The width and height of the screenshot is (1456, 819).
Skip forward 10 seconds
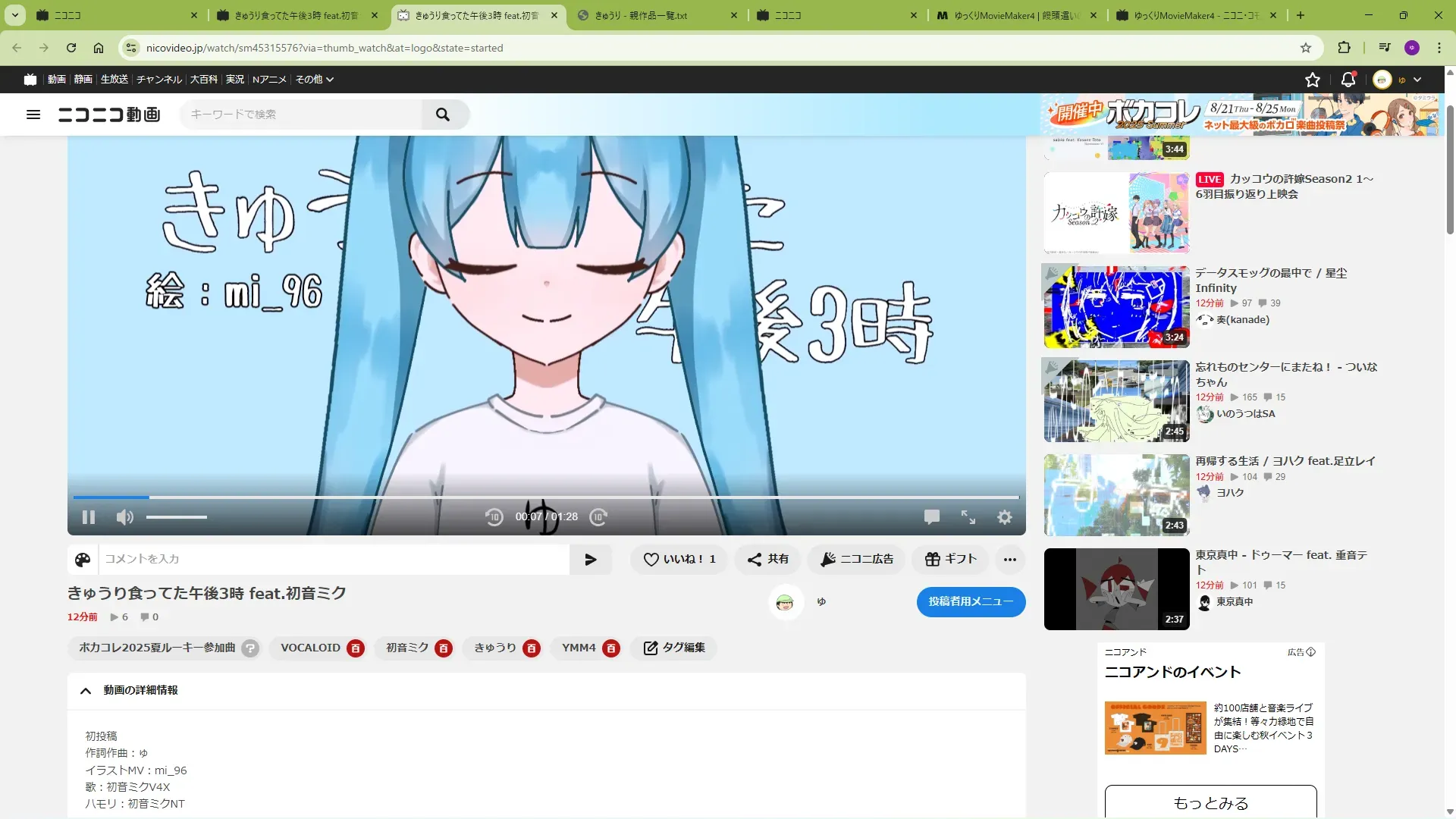click(x=598, y=517)
